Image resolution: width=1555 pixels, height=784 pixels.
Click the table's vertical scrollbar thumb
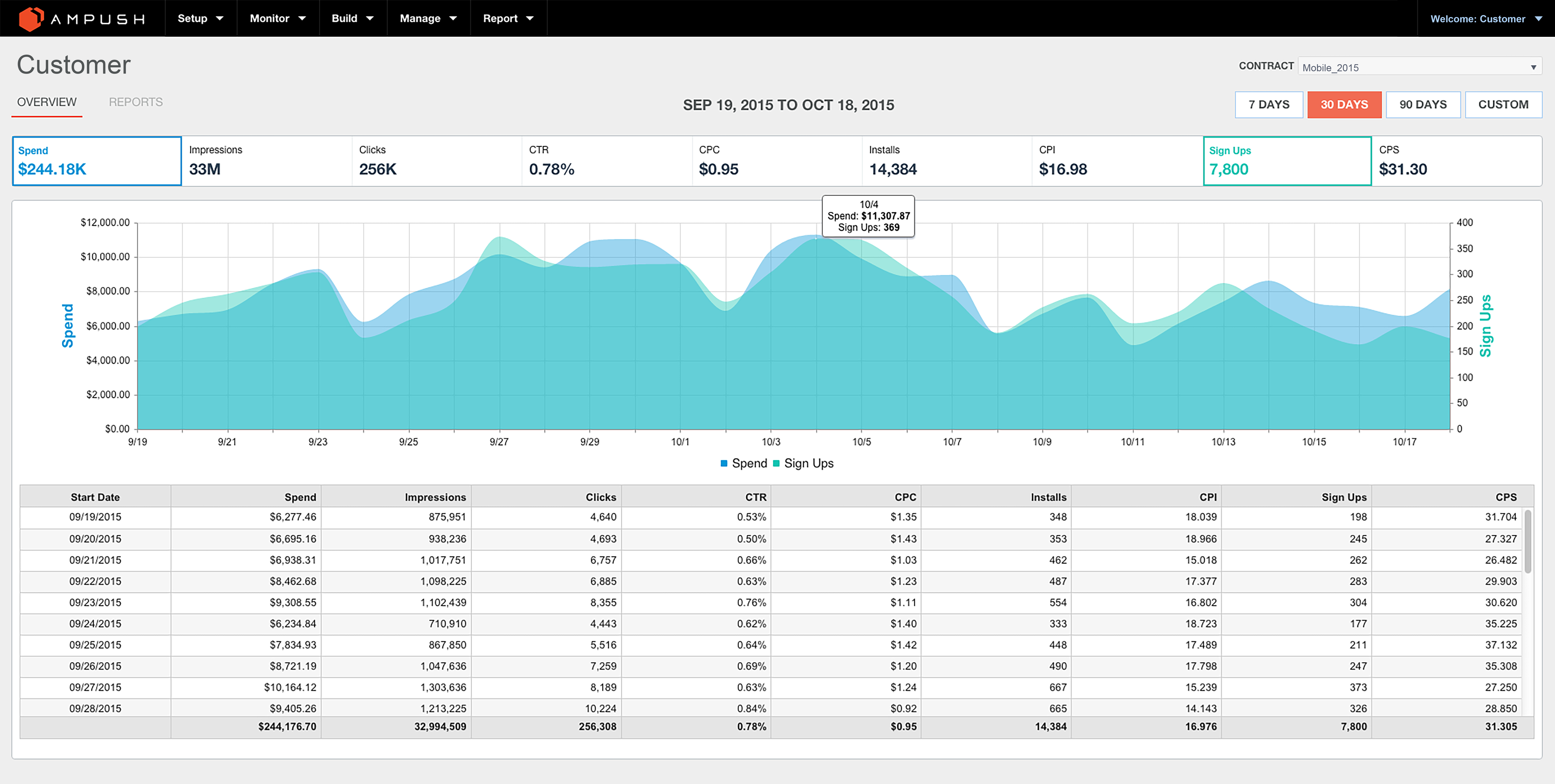1528,541
